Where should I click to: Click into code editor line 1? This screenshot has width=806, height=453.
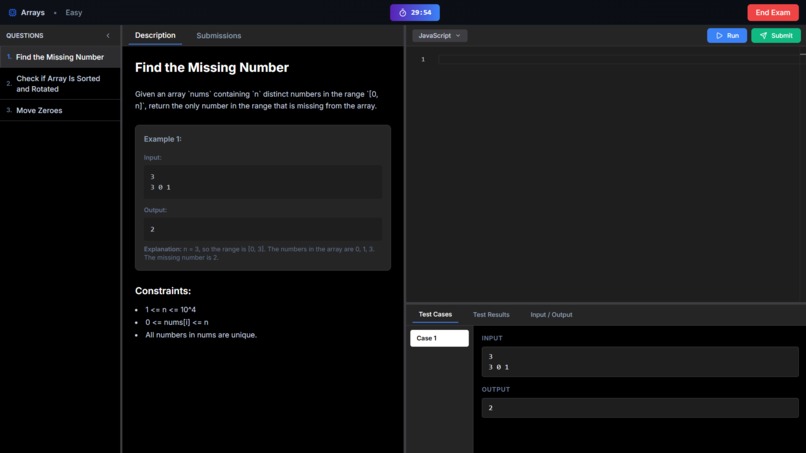pos(618,60)
